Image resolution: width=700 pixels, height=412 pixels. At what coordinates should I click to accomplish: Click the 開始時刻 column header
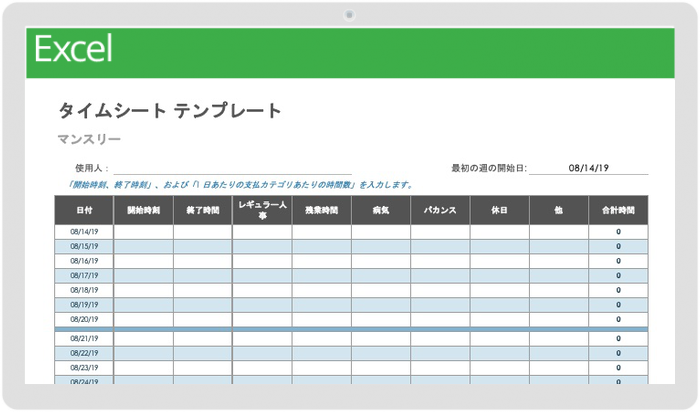coord(143,210)
